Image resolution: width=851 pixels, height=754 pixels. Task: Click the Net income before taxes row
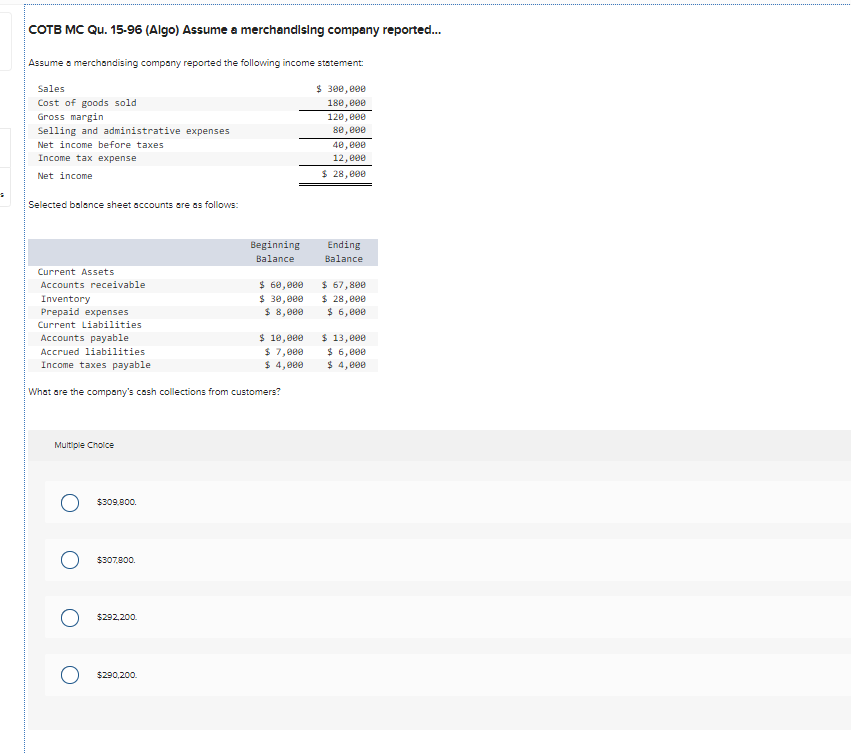[x=202, y=145]
